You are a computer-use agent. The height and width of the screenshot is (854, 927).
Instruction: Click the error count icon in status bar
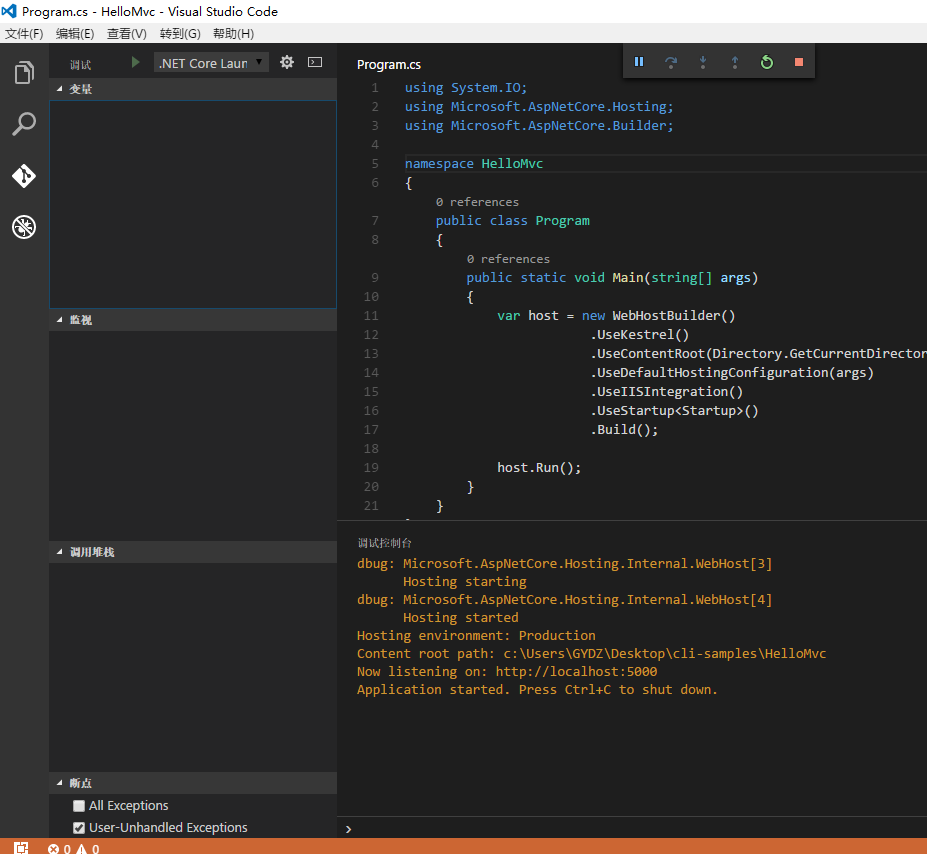pyautogui.click(x=53, y=849)
